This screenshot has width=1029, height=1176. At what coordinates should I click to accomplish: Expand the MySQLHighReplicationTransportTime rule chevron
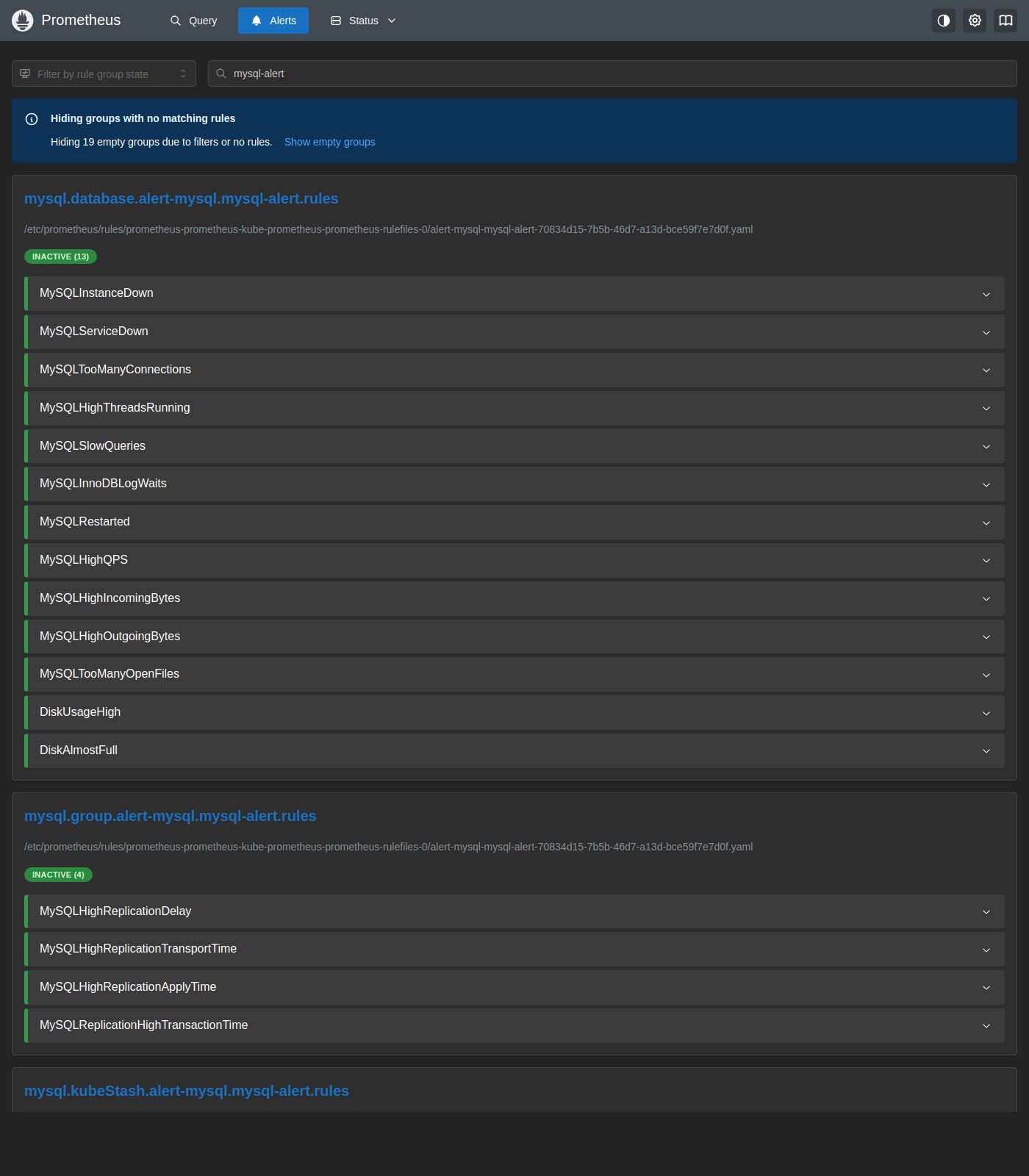[x=986, y=950]
